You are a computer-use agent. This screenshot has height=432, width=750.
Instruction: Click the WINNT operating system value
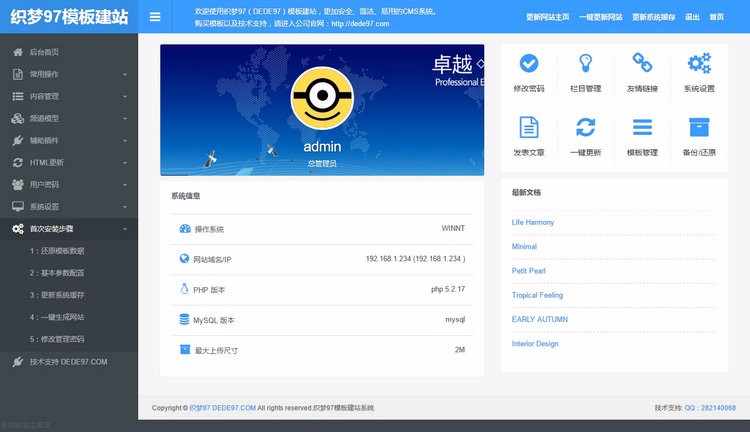coord(453,228)
